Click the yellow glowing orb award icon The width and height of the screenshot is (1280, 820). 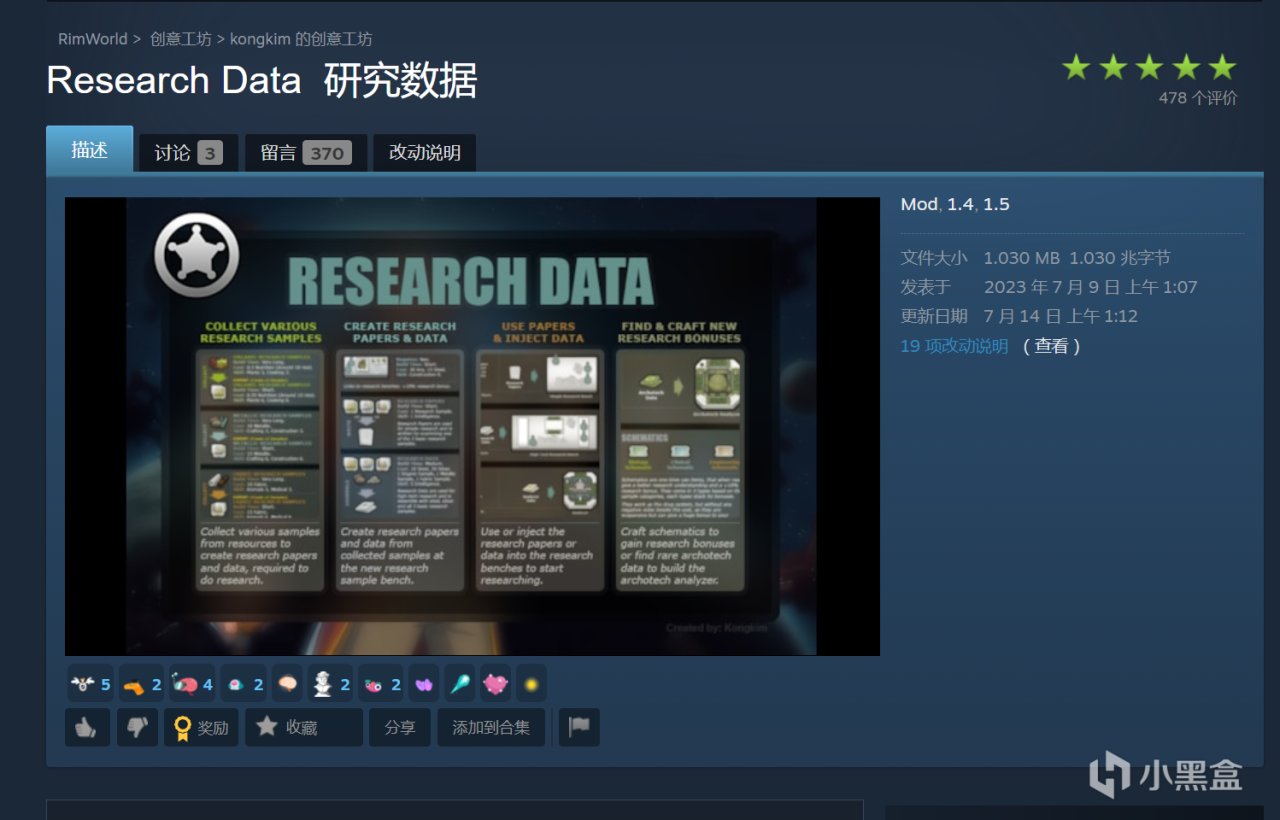532,684
